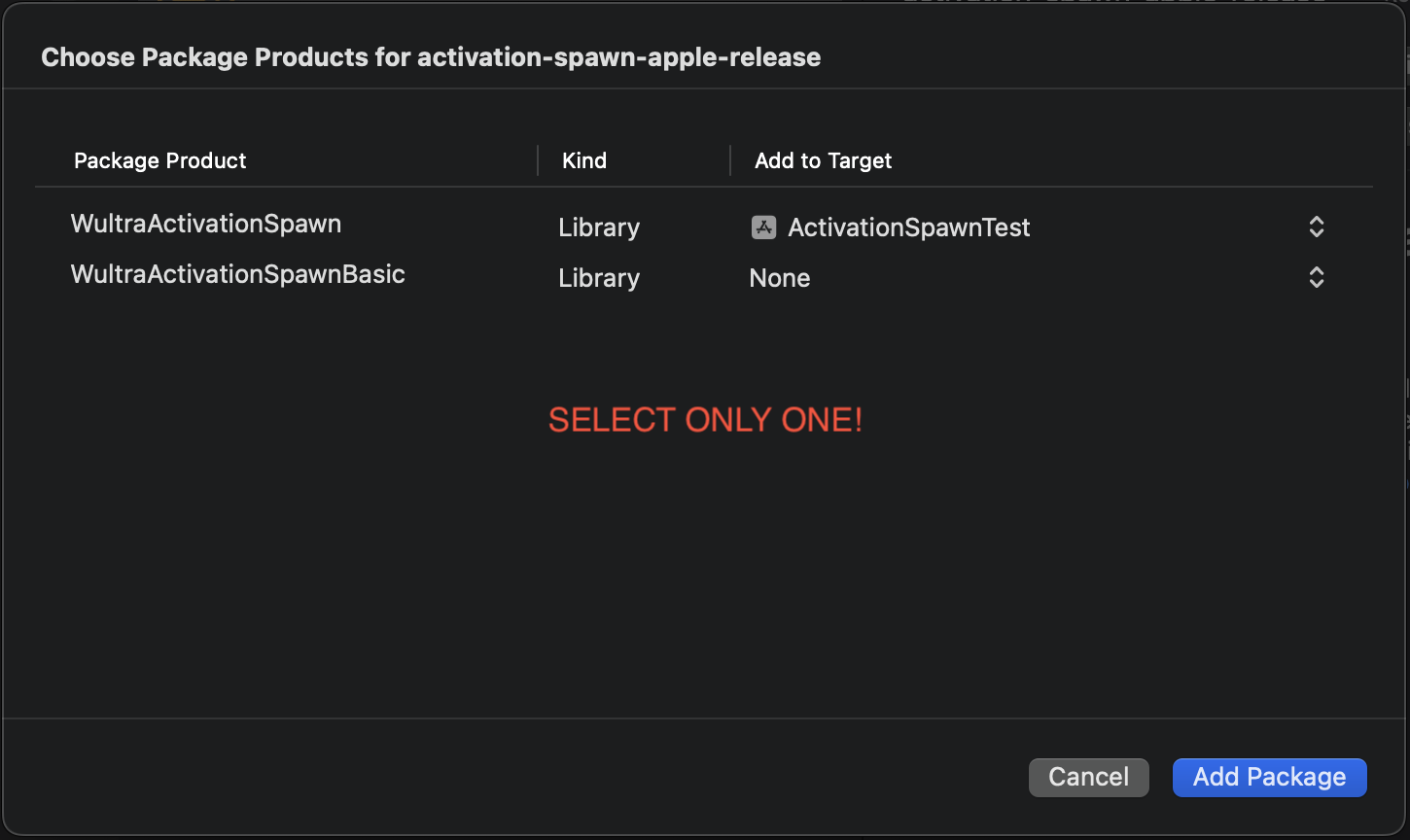Viewport: 1410px width, 840px height.
Task: Open target chevrons for WultraActivationSpawn row
Action: click(1316, 227)
